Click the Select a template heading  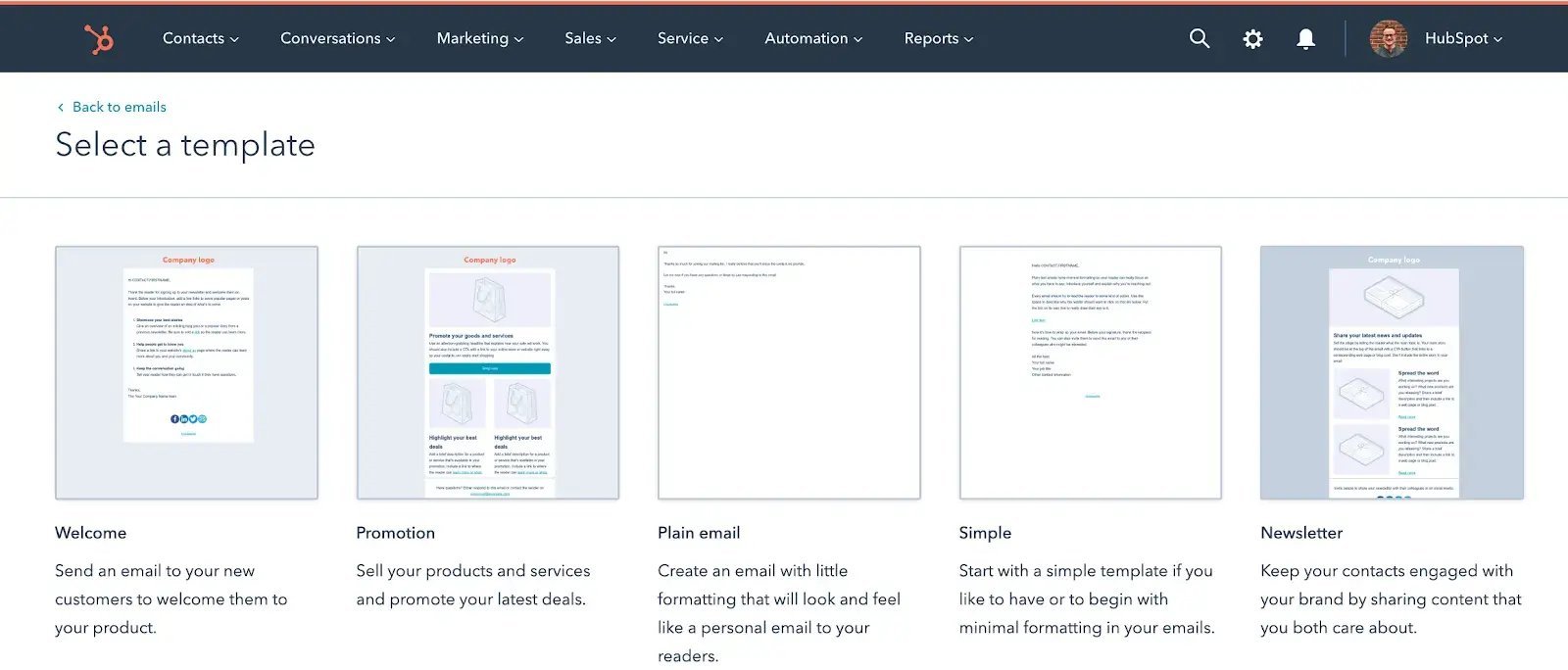[x=185, y=145]
